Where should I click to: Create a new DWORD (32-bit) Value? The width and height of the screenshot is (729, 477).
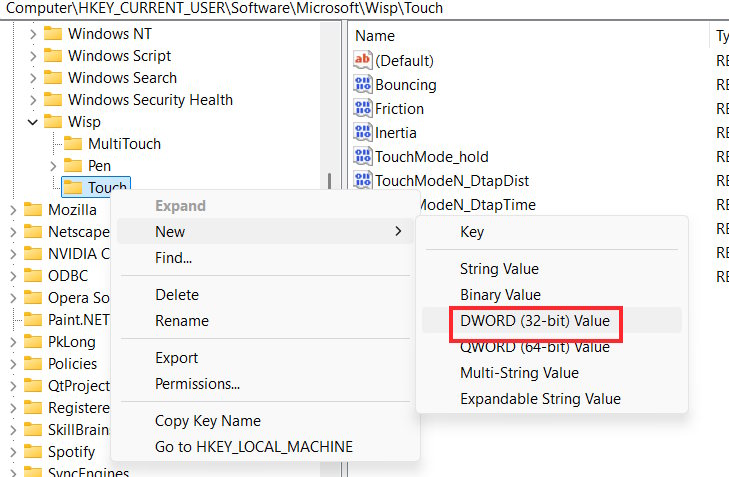552,320
